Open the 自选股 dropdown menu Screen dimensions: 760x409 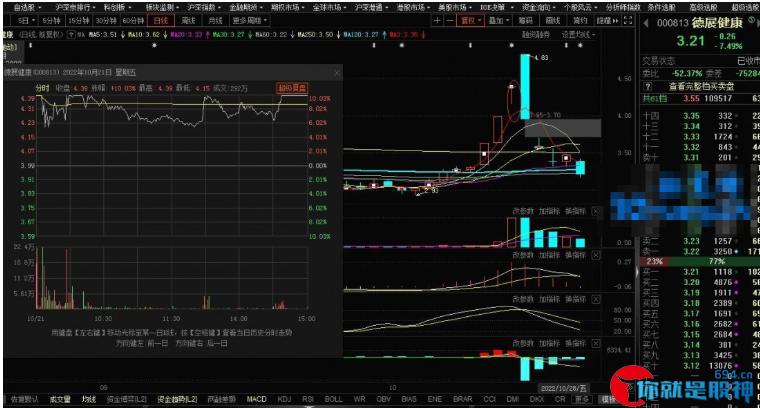click(27, 7)
